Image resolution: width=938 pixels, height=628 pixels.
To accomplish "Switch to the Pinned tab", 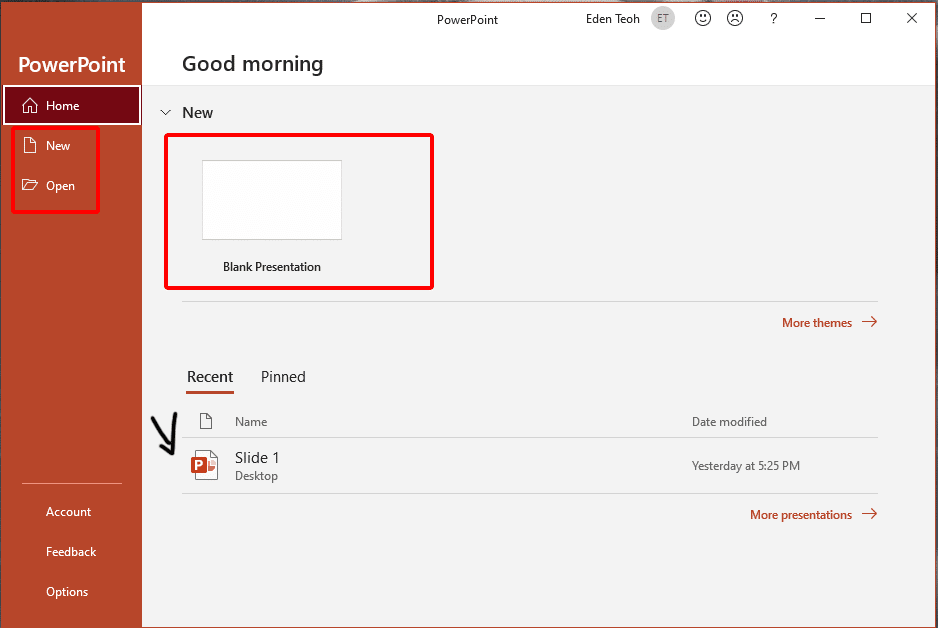I will [x=283, y=377].
